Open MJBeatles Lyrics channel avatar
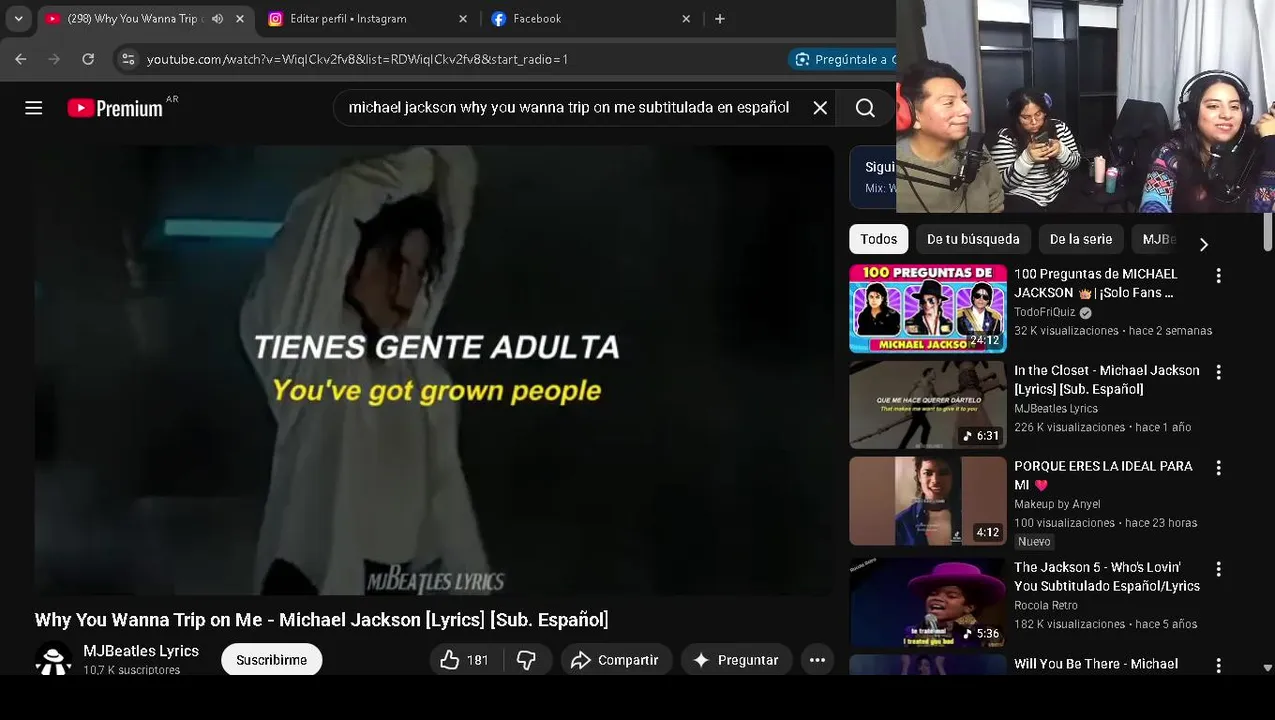Image resolution: width=1275 pixels, height=720 pixels. point(53,659)
